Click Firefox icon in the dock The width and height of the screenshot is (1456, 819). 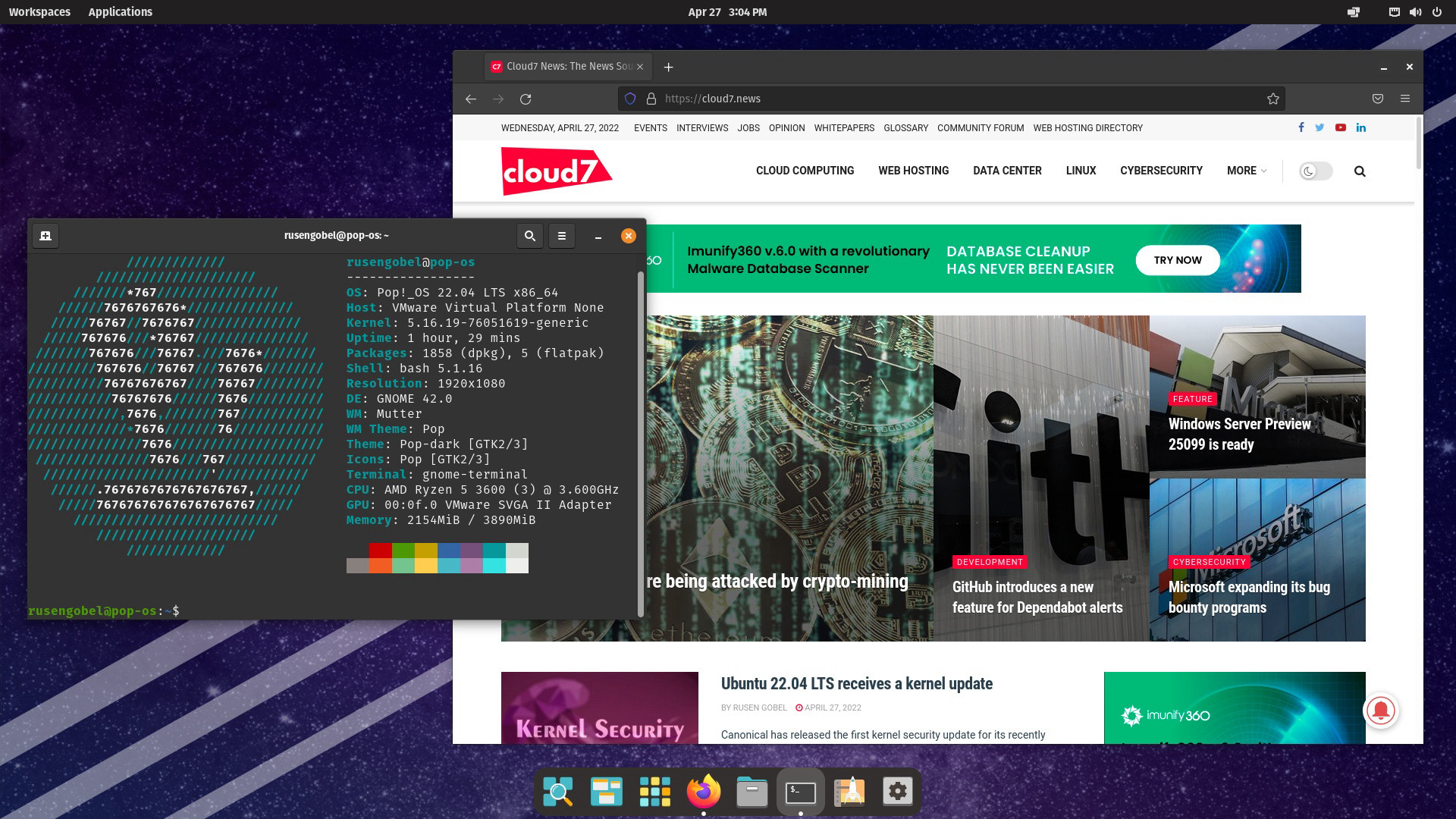[x=704, y=792]
